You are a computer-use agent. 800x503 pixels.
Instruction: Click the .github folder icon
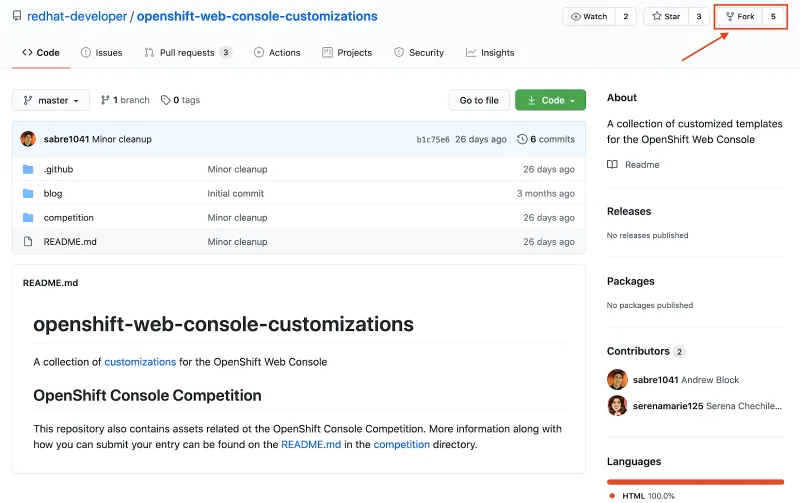coord(28,169)
